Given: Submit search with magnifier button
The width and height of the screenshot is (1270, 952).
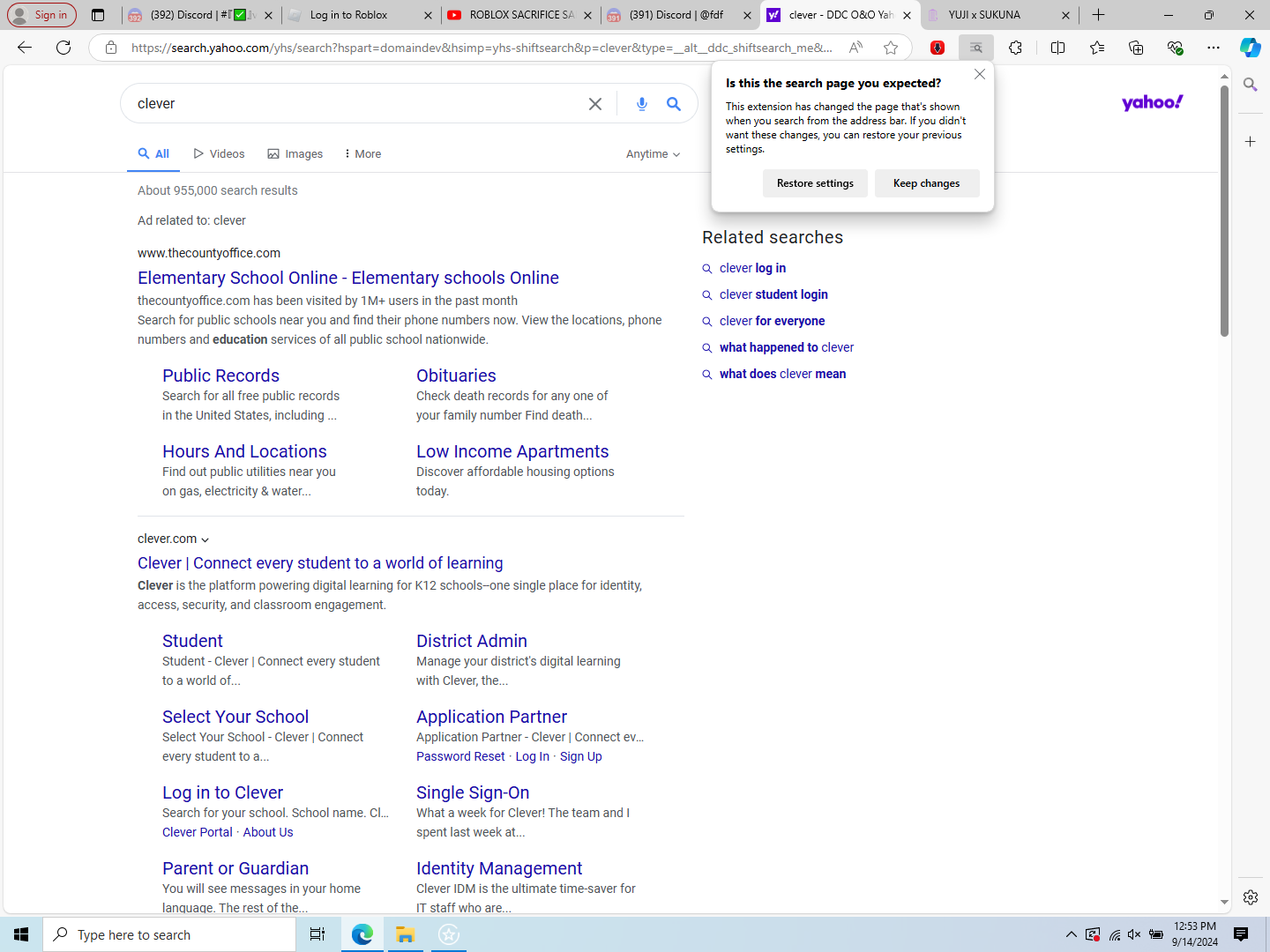Looking at the screenshot, I should (674, 104).
